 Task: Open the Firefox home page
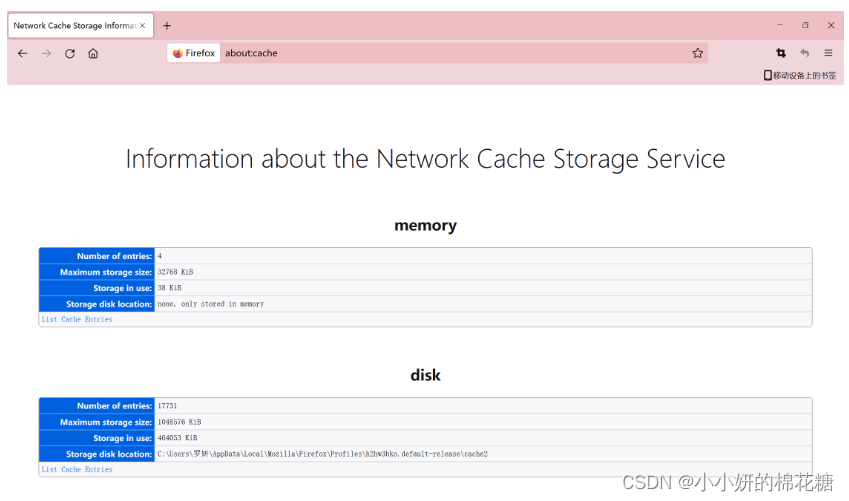click(93, 53)
